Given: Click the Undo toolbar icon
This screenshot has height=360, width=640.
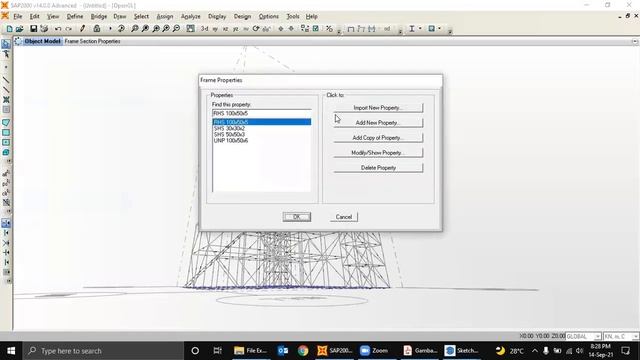Looking at the screenshot, I should [x=58, y=29].
